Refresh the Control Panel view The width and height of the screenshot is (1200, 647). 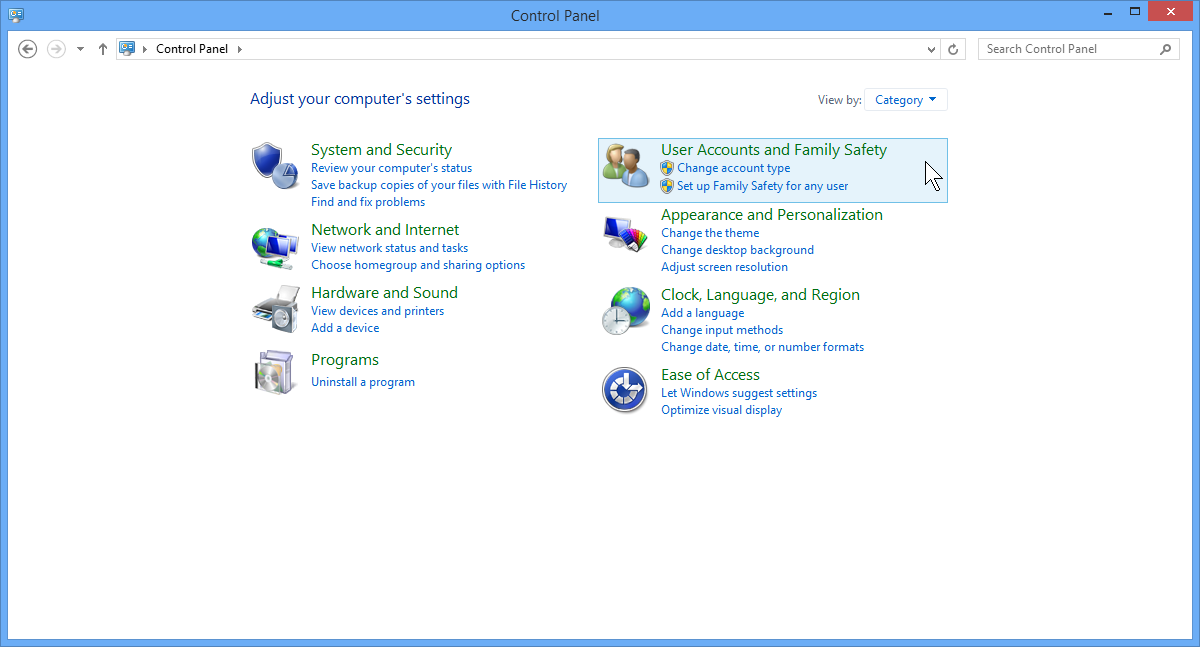[x=954, y=49]
